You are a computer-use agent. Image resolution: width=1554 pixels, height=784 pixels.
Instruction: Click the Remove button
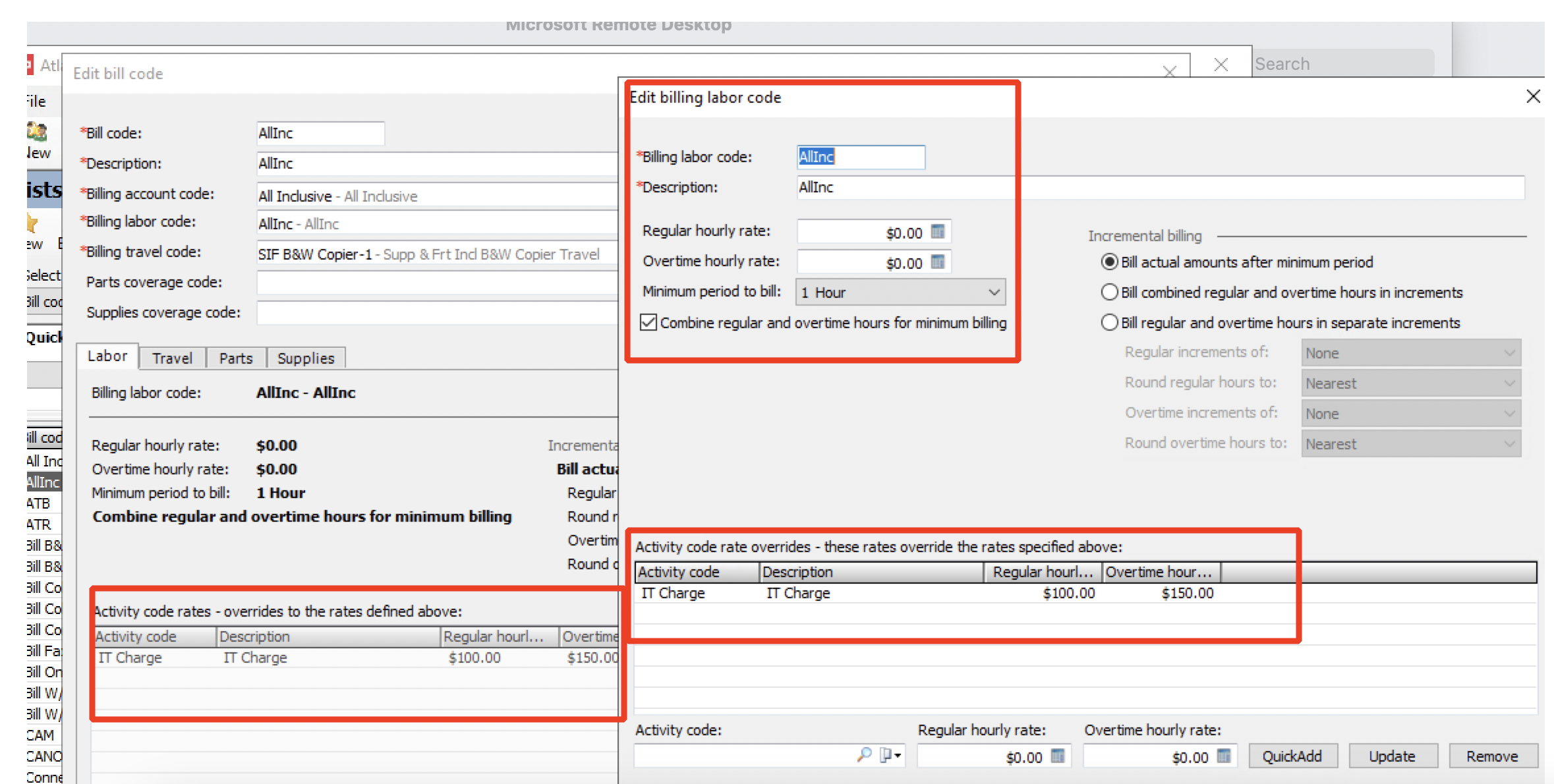[1493, 756]
